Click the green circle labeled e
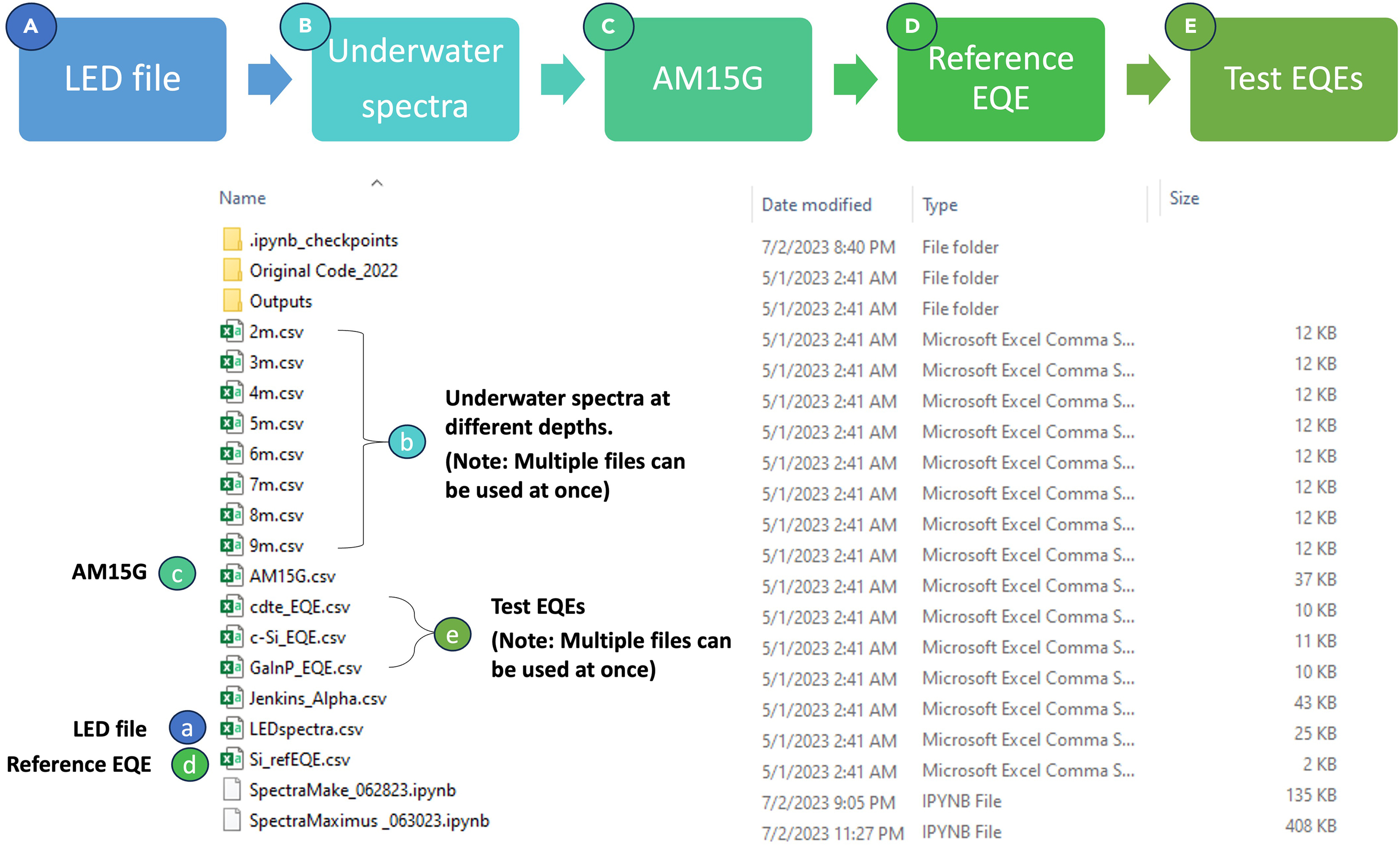The image size is (1400, 846). click(452, 635)
